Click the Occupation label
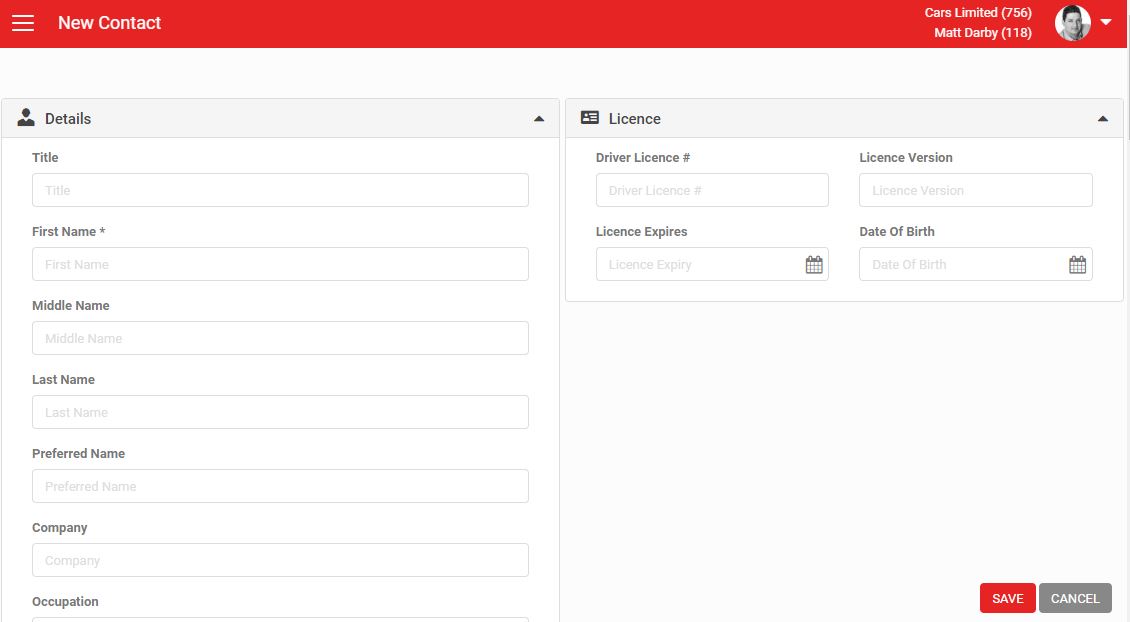Screen dimensions: 1130x622 [x=65, y=601]
